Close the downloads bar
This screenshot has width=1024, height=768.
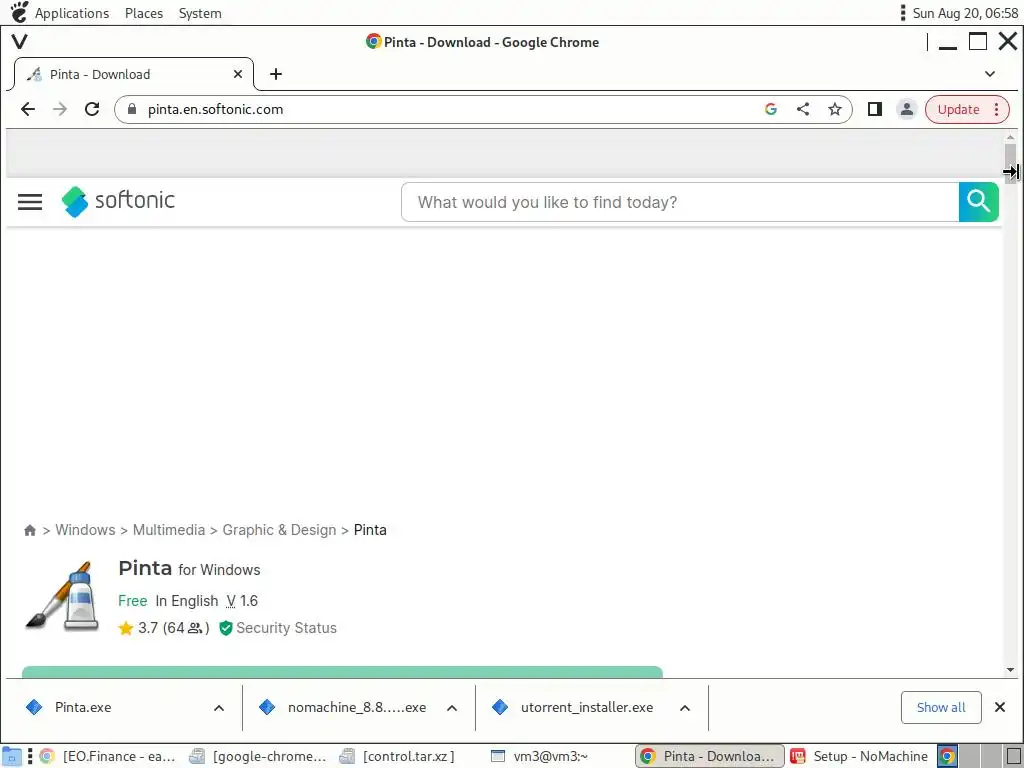(x=1000, y=707)
